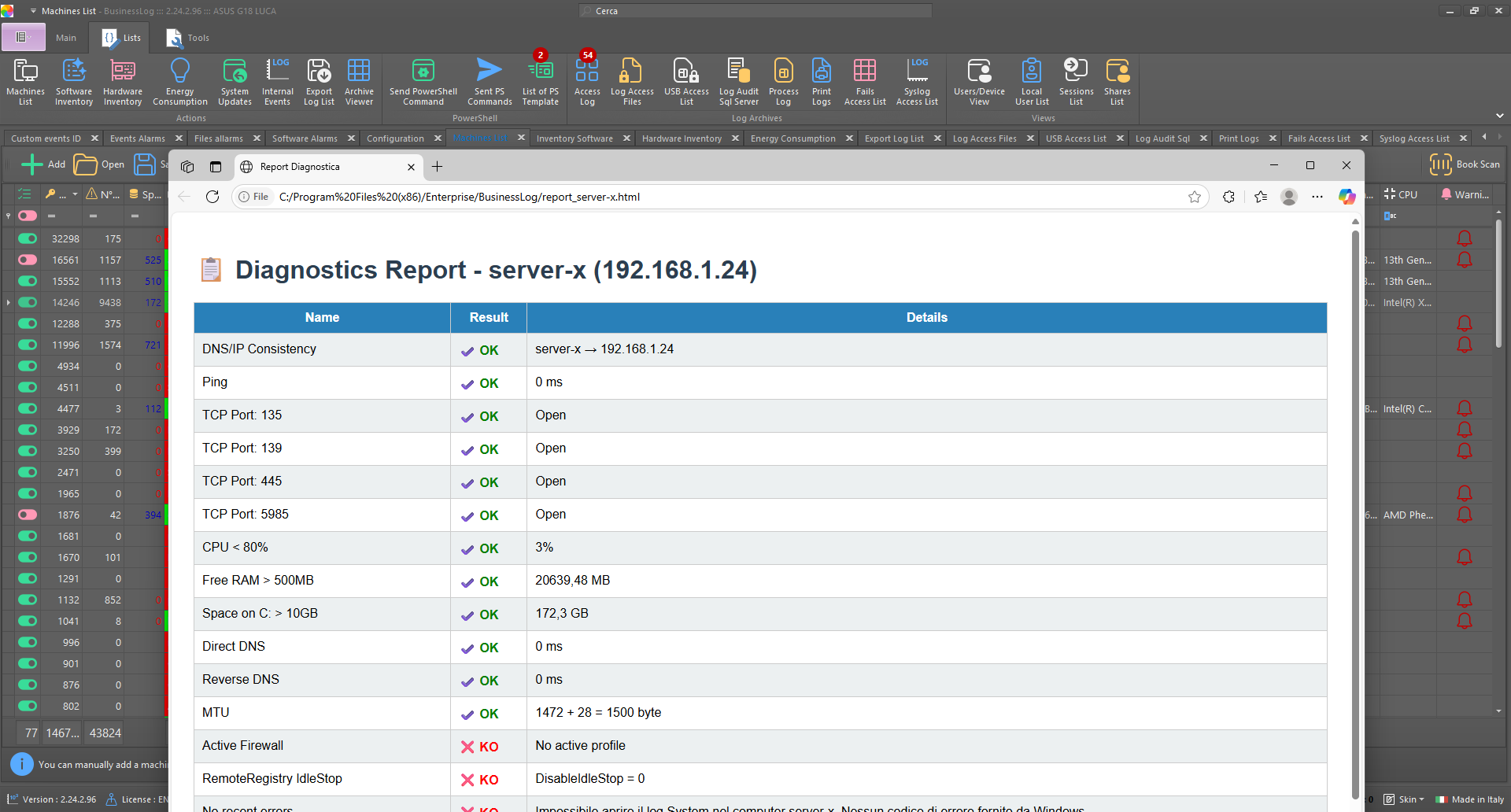This screenshot has height=812, width=1511.
Task: Click the Cerca search field
Action: pos(755,11)
